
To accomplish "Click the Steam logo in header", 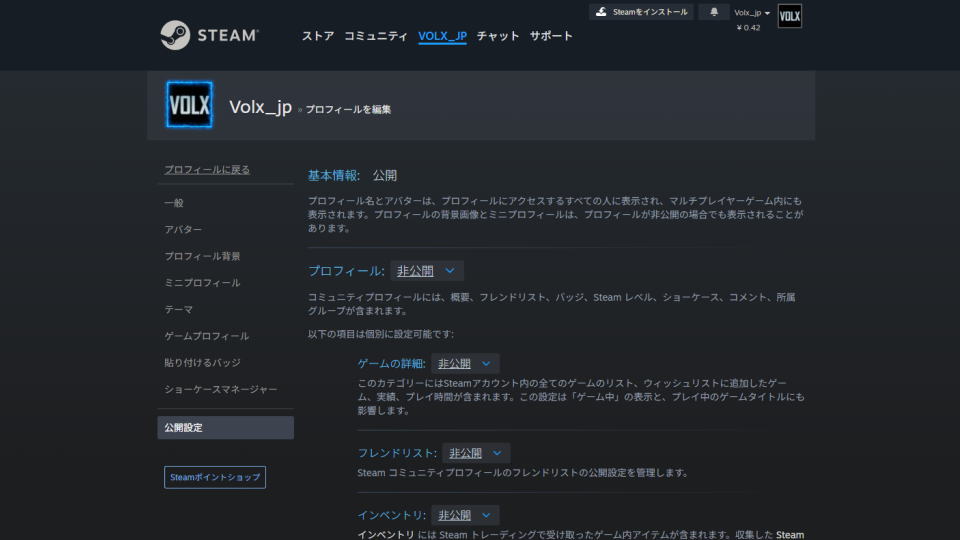I will pyautogui.click(x=209, y=35).
